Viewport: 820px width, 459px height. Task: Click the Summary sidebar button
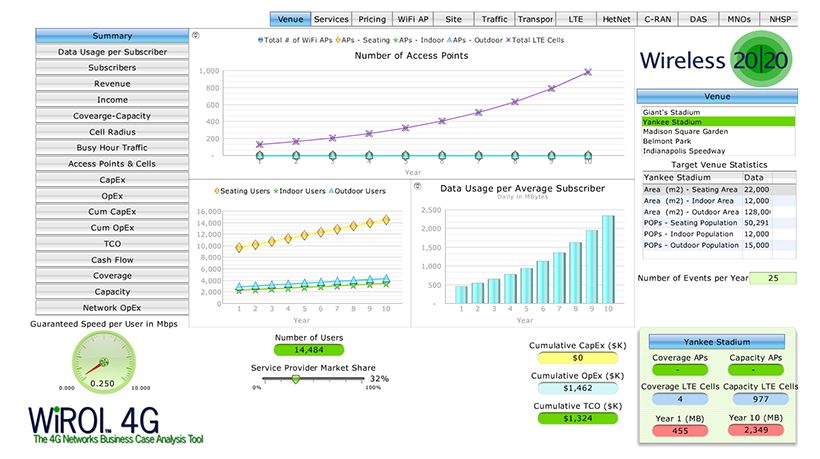click(112, 36)
